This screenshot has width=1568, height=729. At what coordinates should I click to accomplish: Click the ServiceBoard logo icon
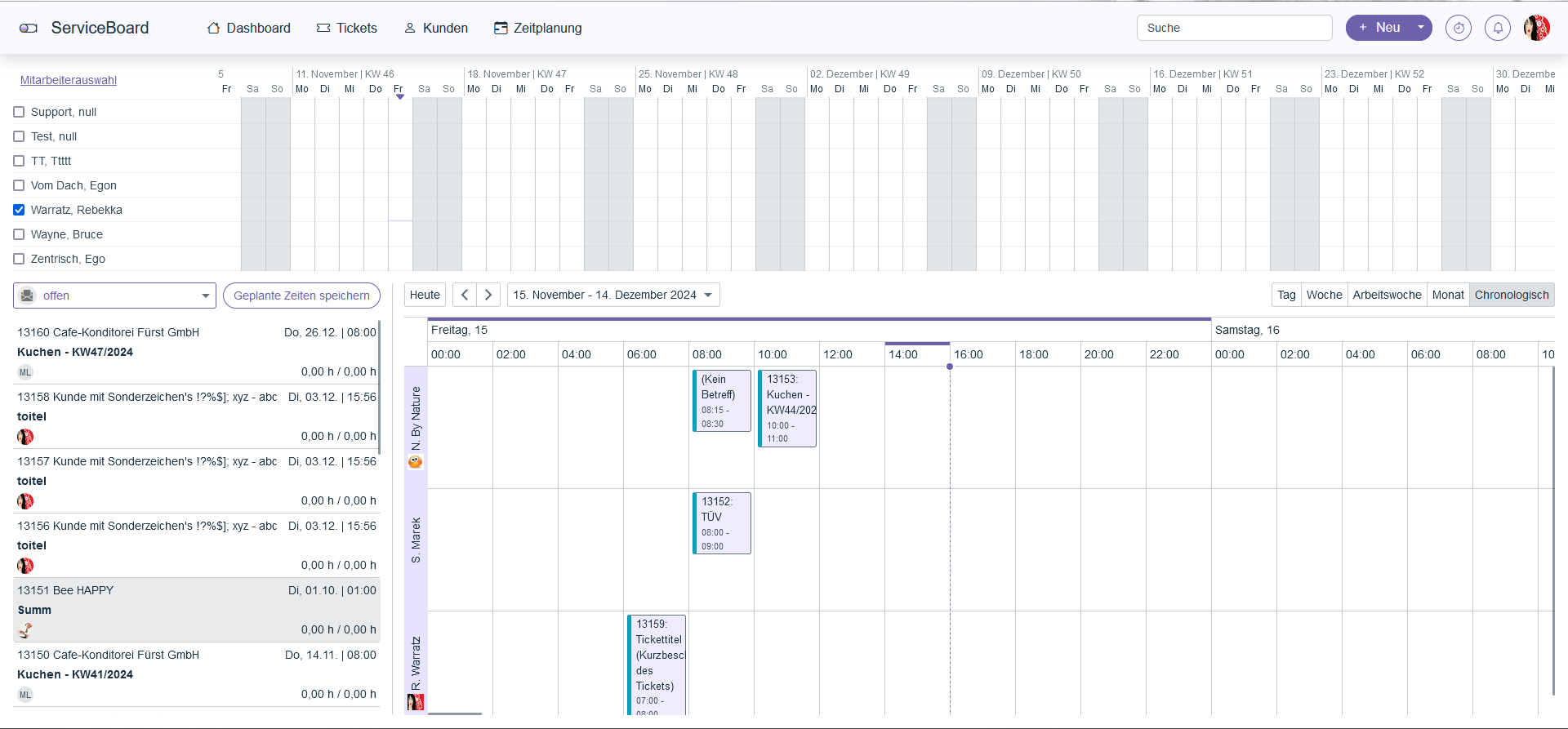point(29,28)
